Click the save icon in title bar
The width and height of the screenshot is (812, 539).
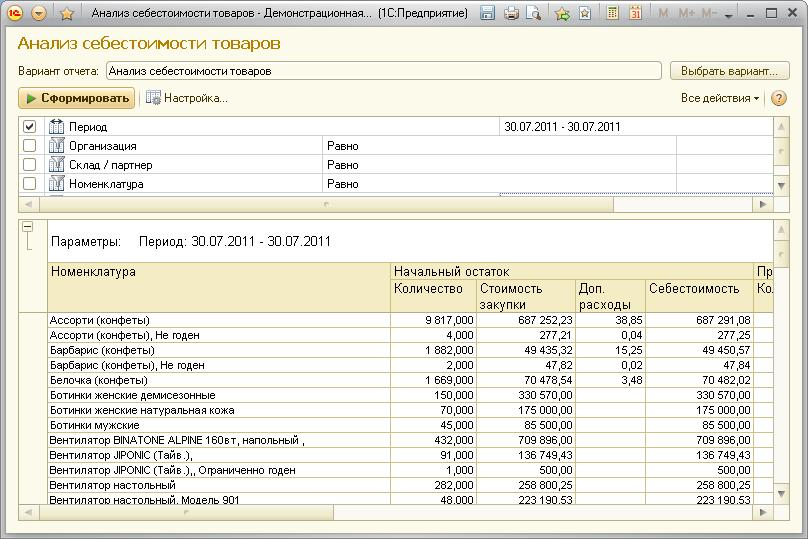487,13
